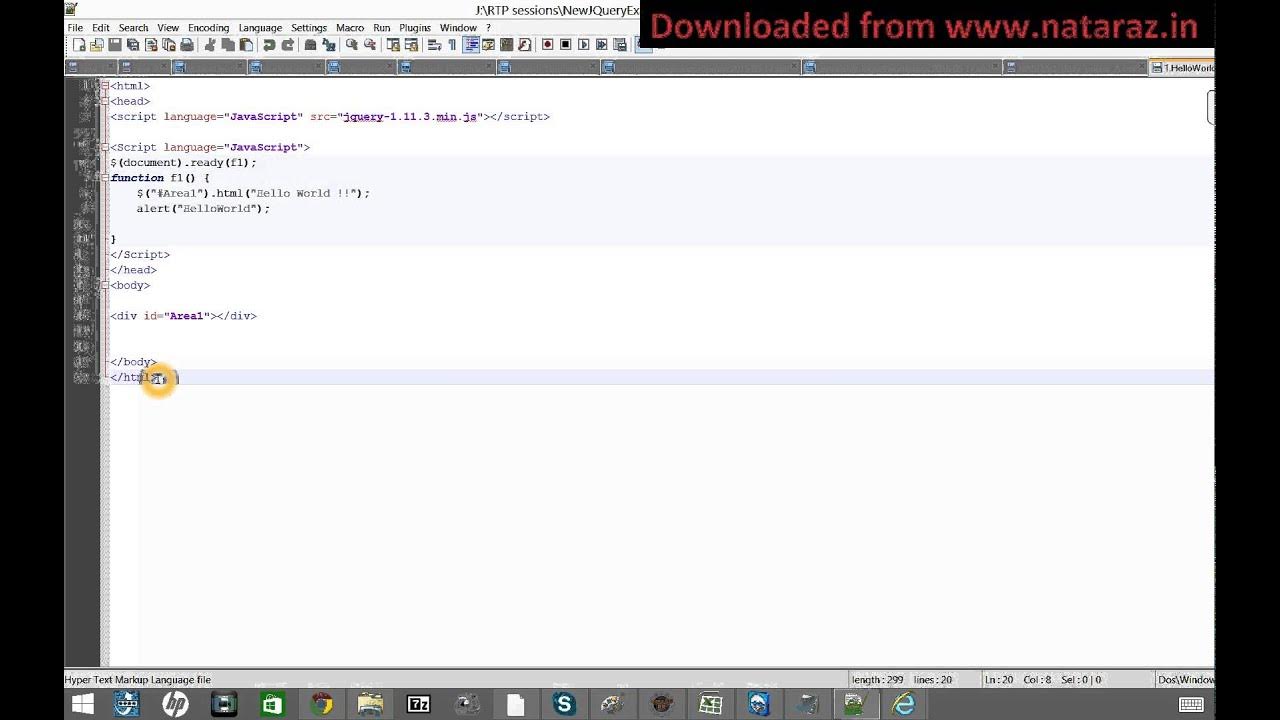Click the macro Playback icon
The width and height of the screenshot is (1280, 720).
(584, 45)
